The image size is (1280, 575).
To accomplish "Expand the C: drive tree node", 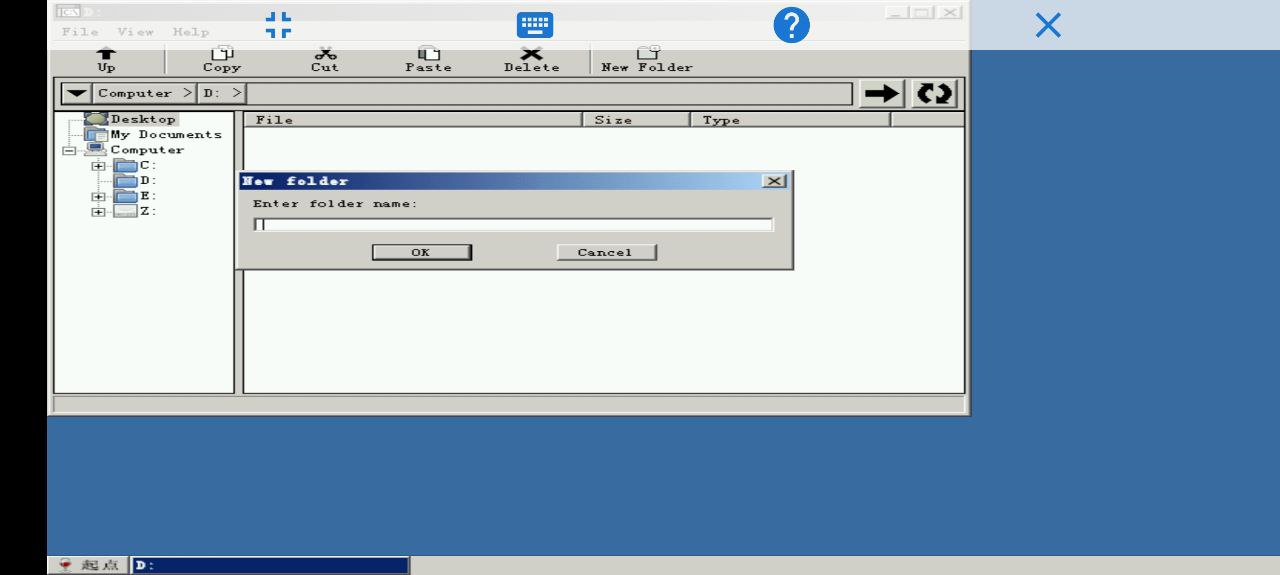I will tap(98, 166).
